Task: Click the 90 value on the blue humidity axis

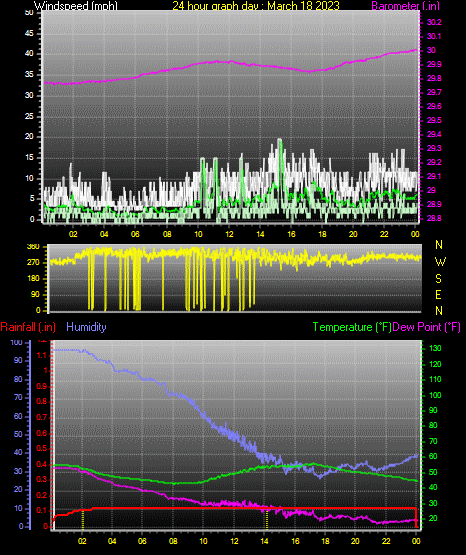Action: coord(18,360)
